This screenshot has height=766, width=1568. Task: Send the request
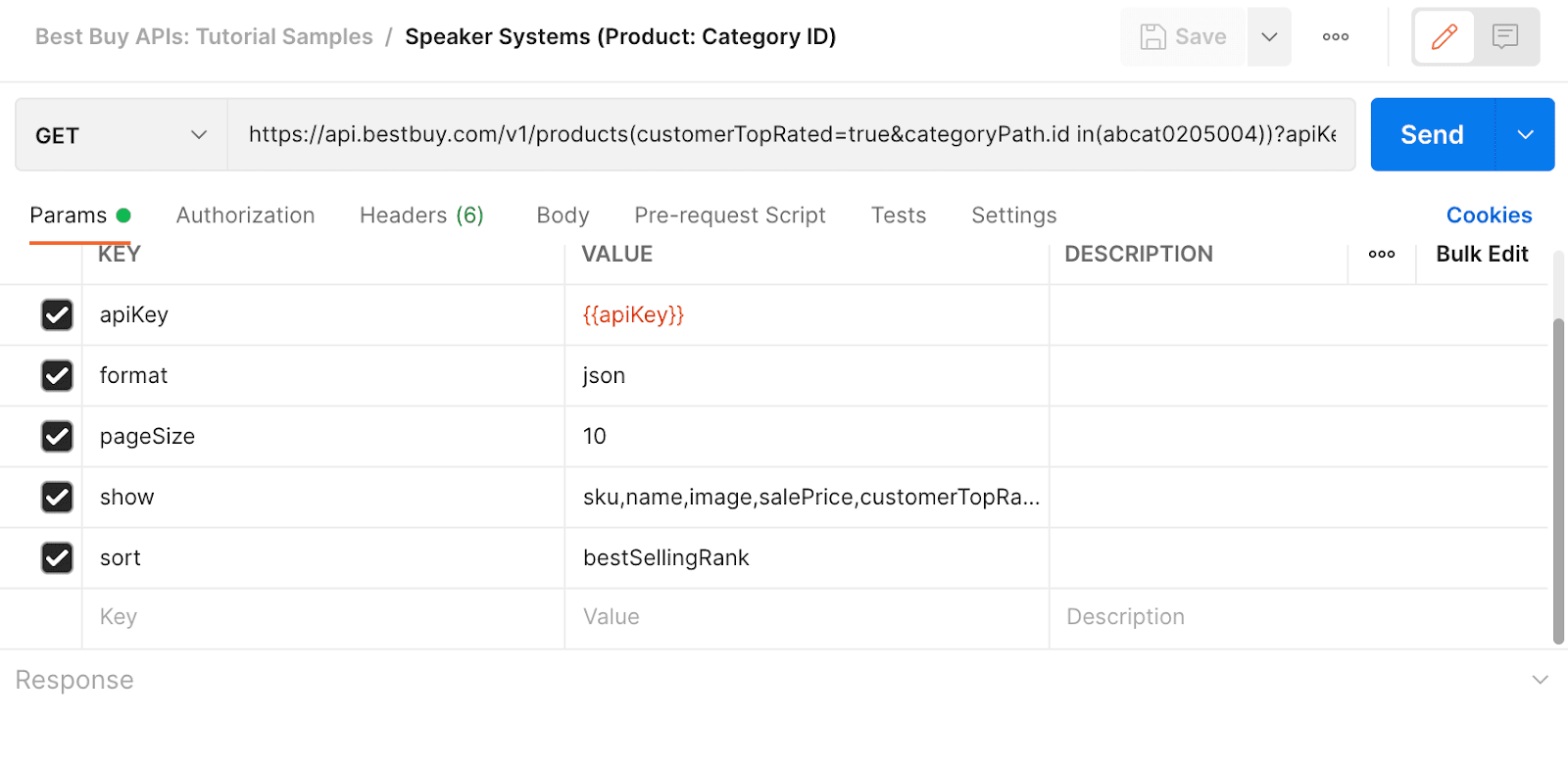[1433, 135]
